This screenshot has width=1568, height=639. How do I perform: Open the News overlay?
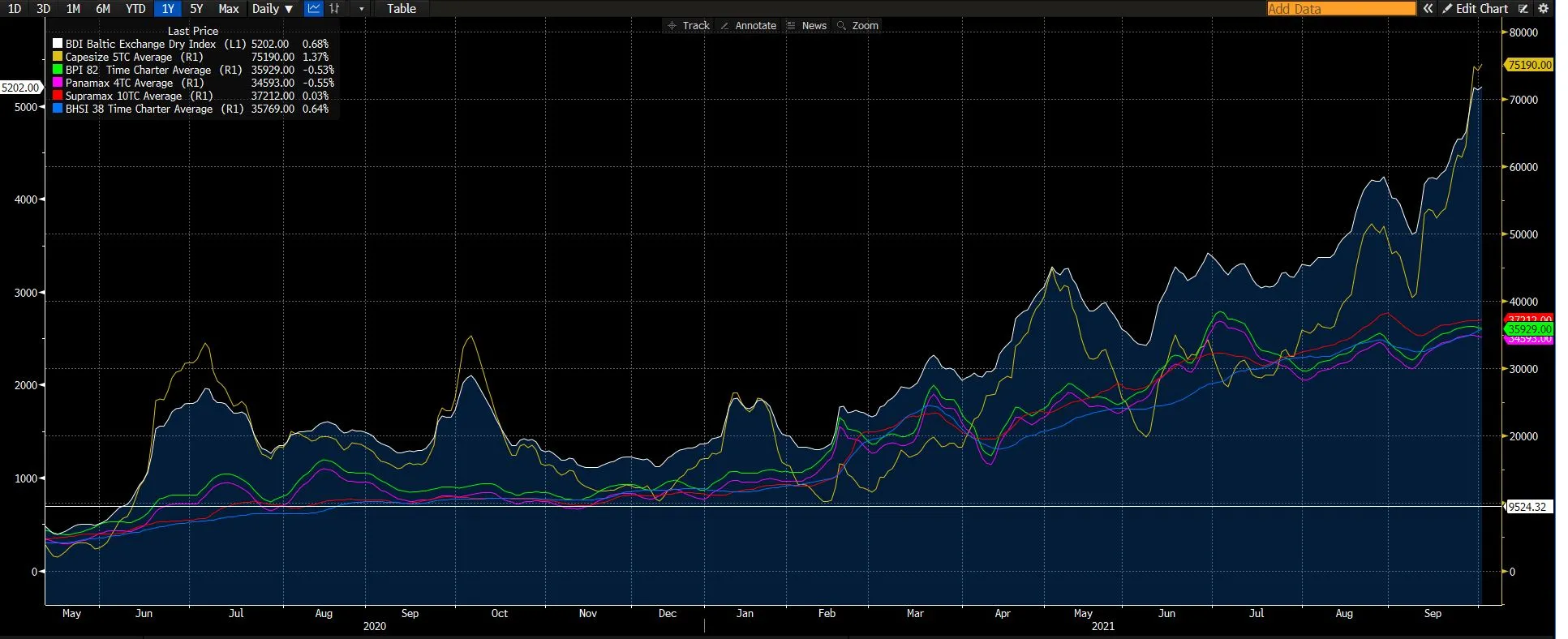(807, 26)
